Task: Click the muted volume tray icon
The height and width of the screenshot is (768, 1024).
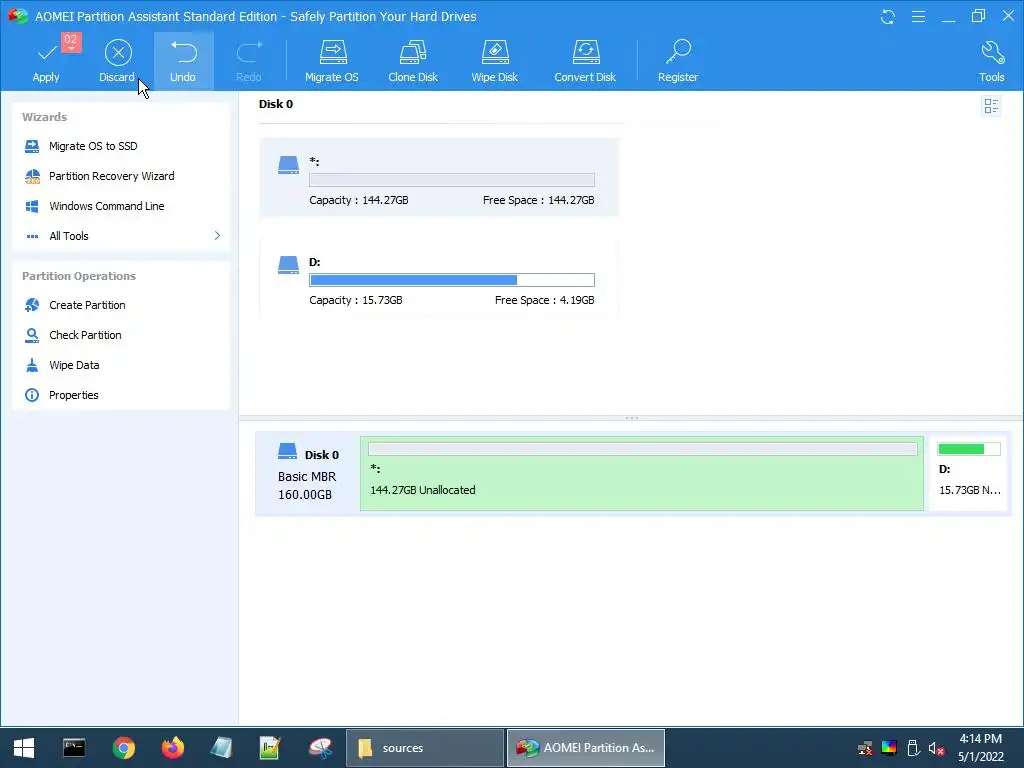Action: pos(936,748)
